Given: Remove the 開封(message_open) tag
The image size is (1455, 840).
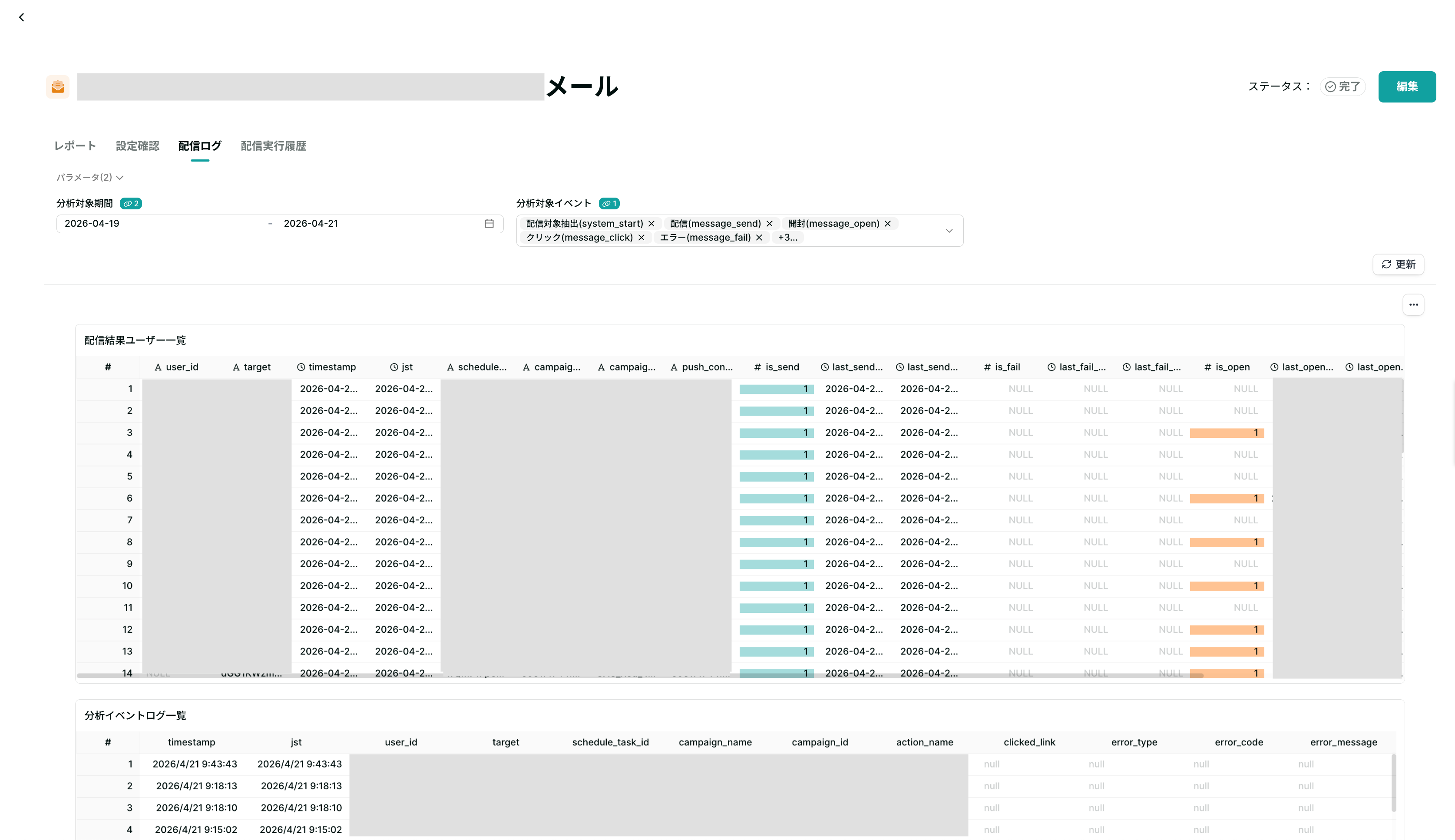Looking at the screenshot, I should (887, 223).
